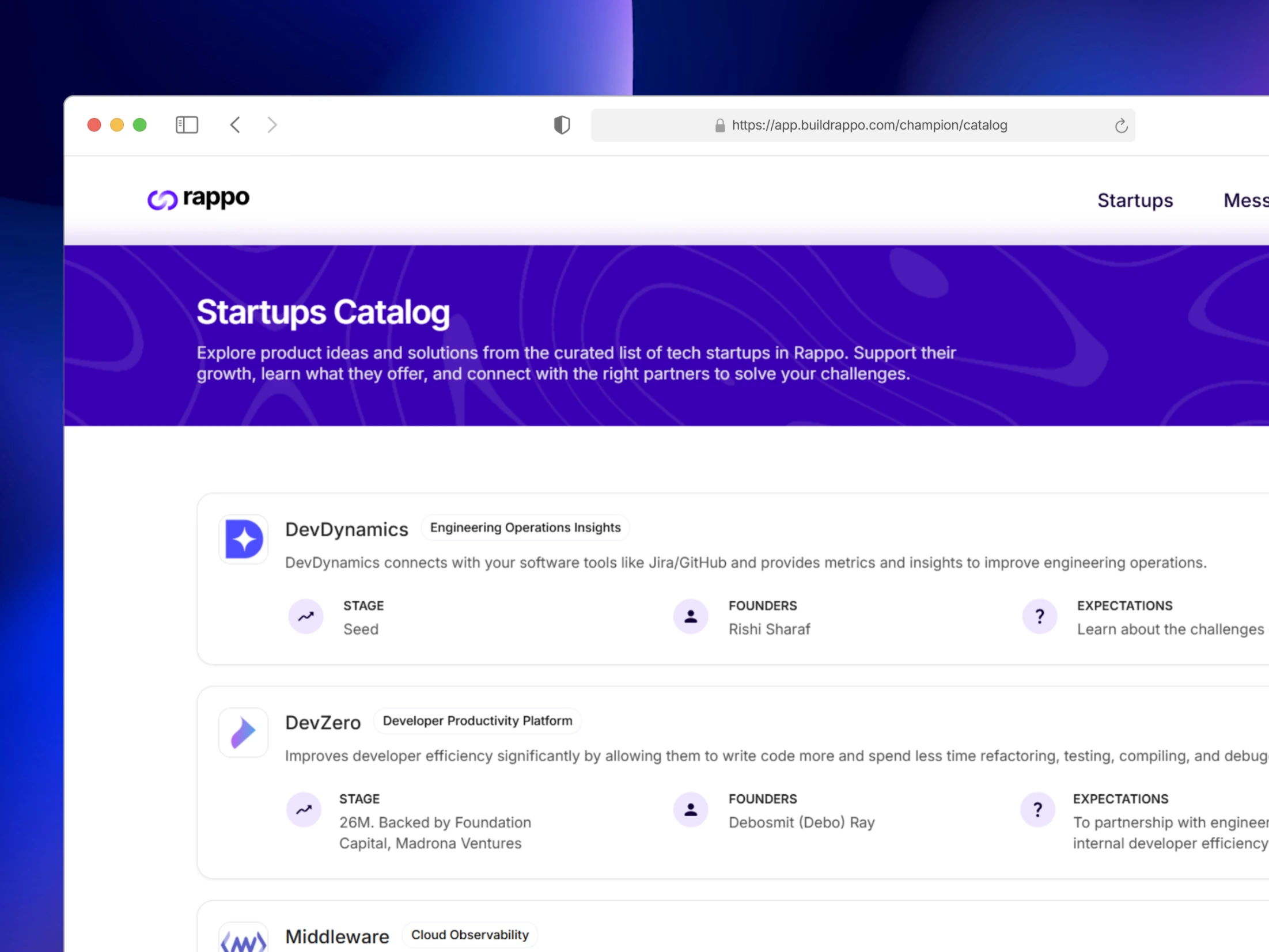This screenshot has height=952, width=1269.
Task: Click the Cloud Observability tag
Action: (x=470, y=935)
